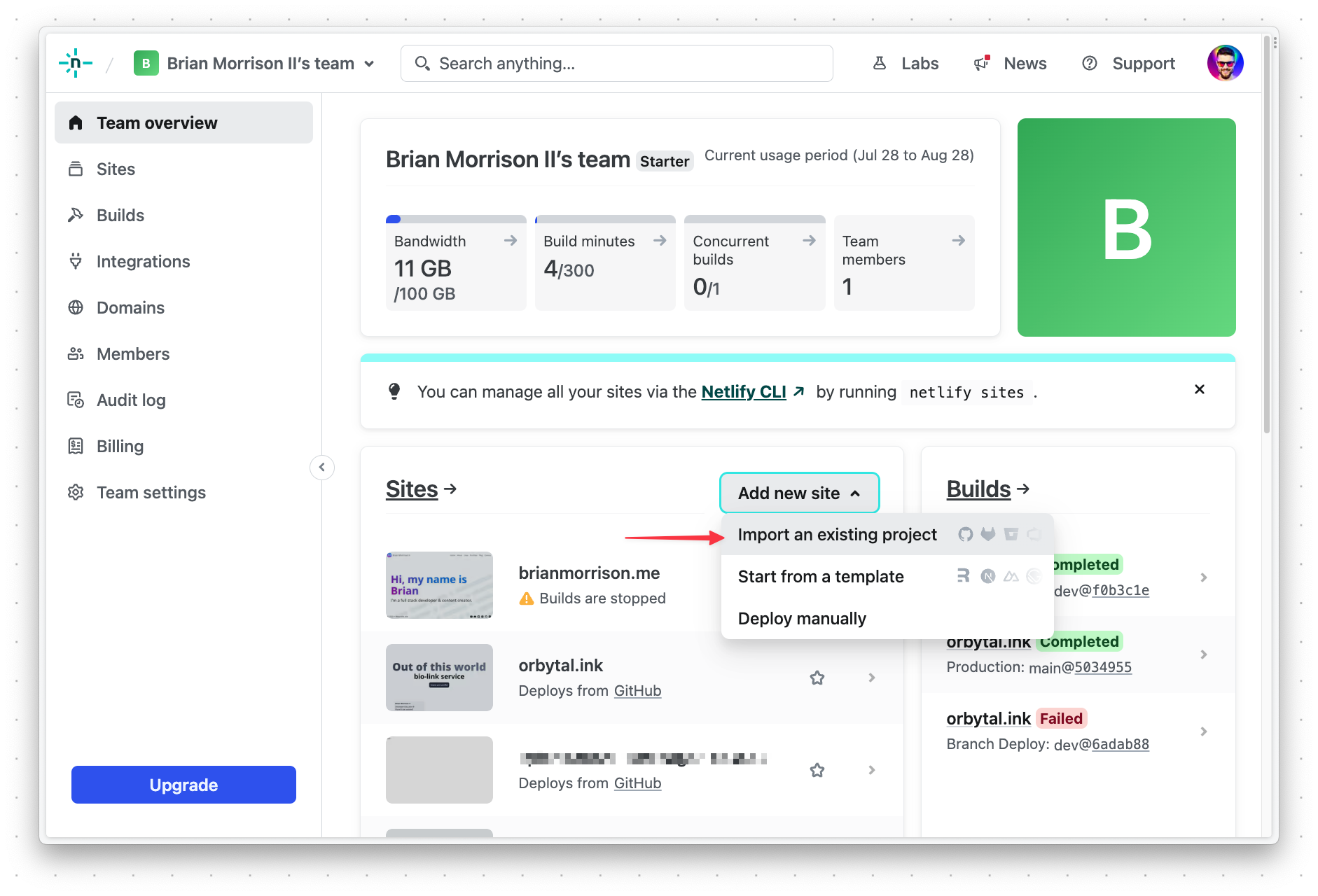
Task: Choose Deploy manually from the menu
Action: (801, 618)
